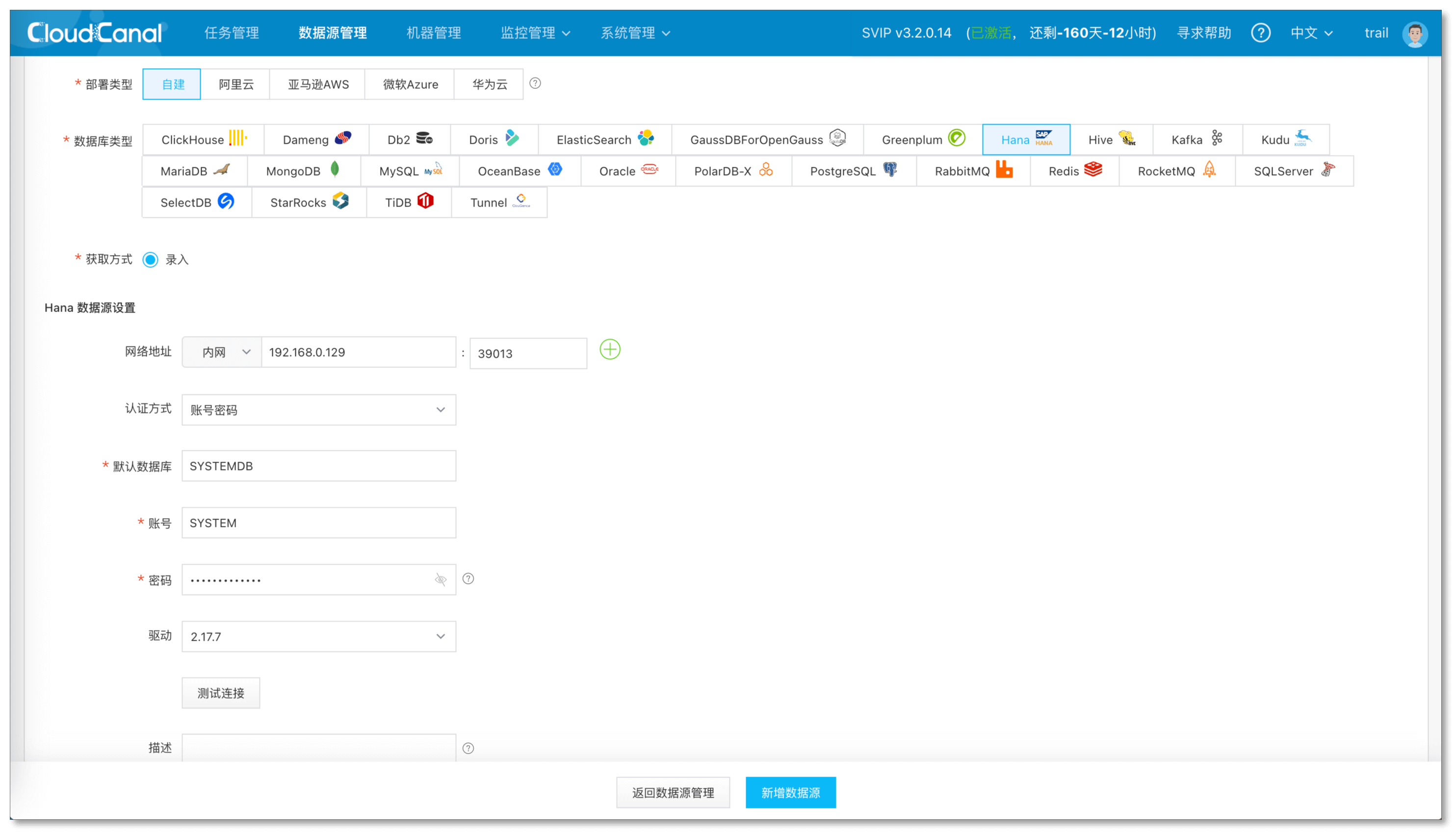Viewport: 1456px width, 834px height.
Task: Open 数据源管理 navigation item
Action: (x=332, y=33)
